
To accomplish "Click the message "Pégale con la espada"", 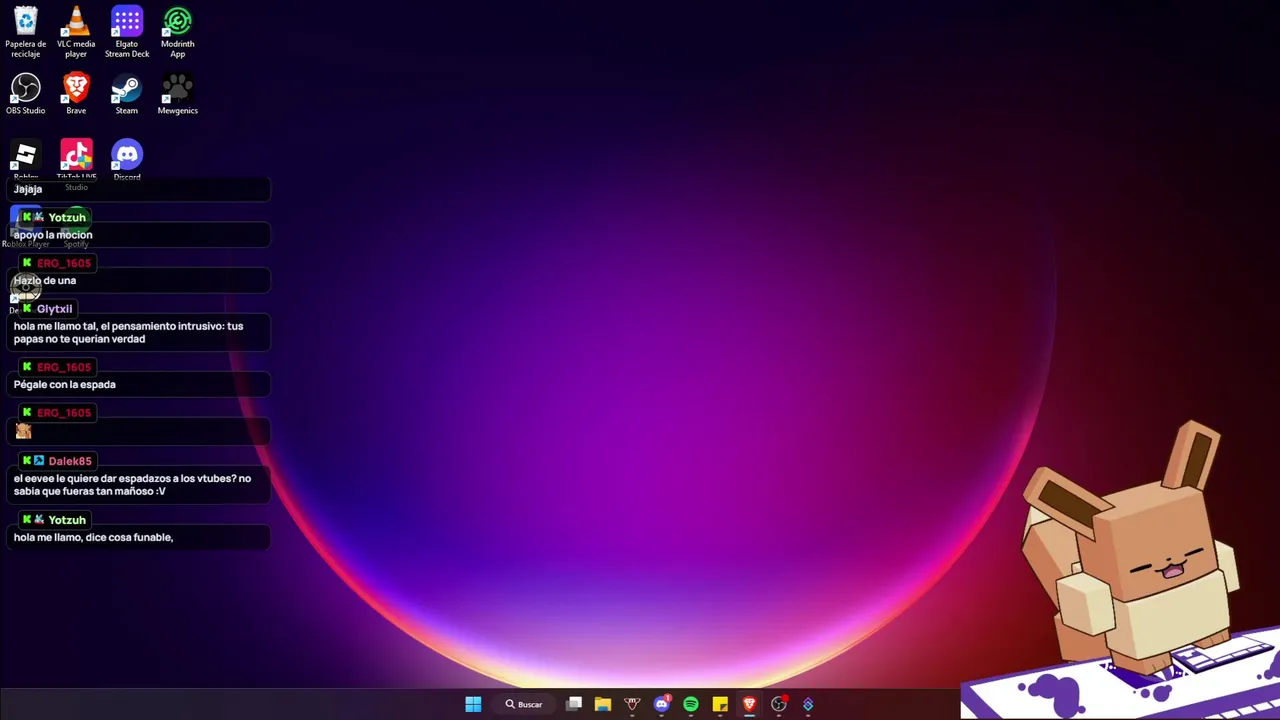I will [x=65, y=385].
